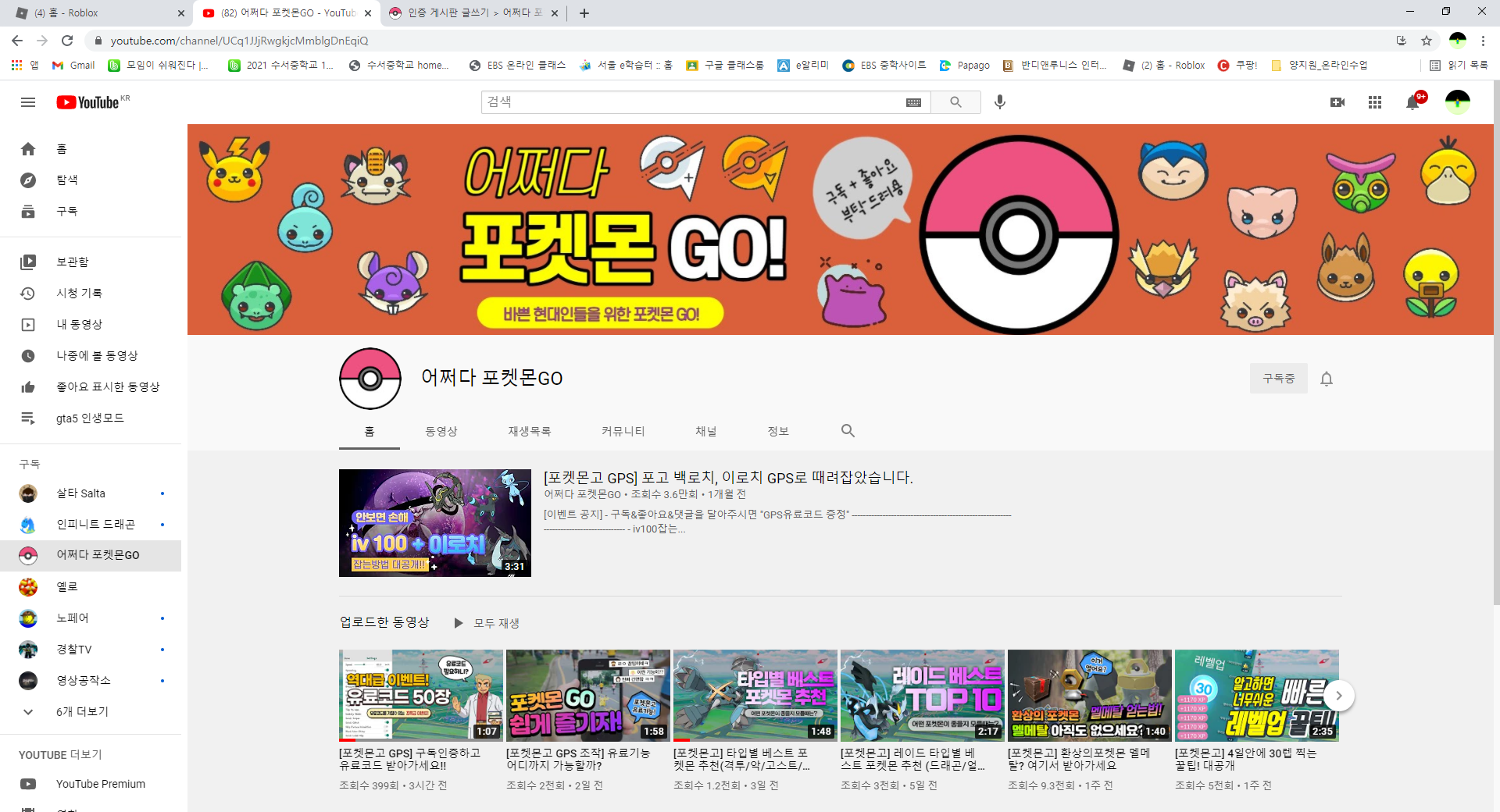This screenshot has height=812, width=1500.
Task: Collapse the sidebar with the hamburger menu
Action: click(28, 102)
